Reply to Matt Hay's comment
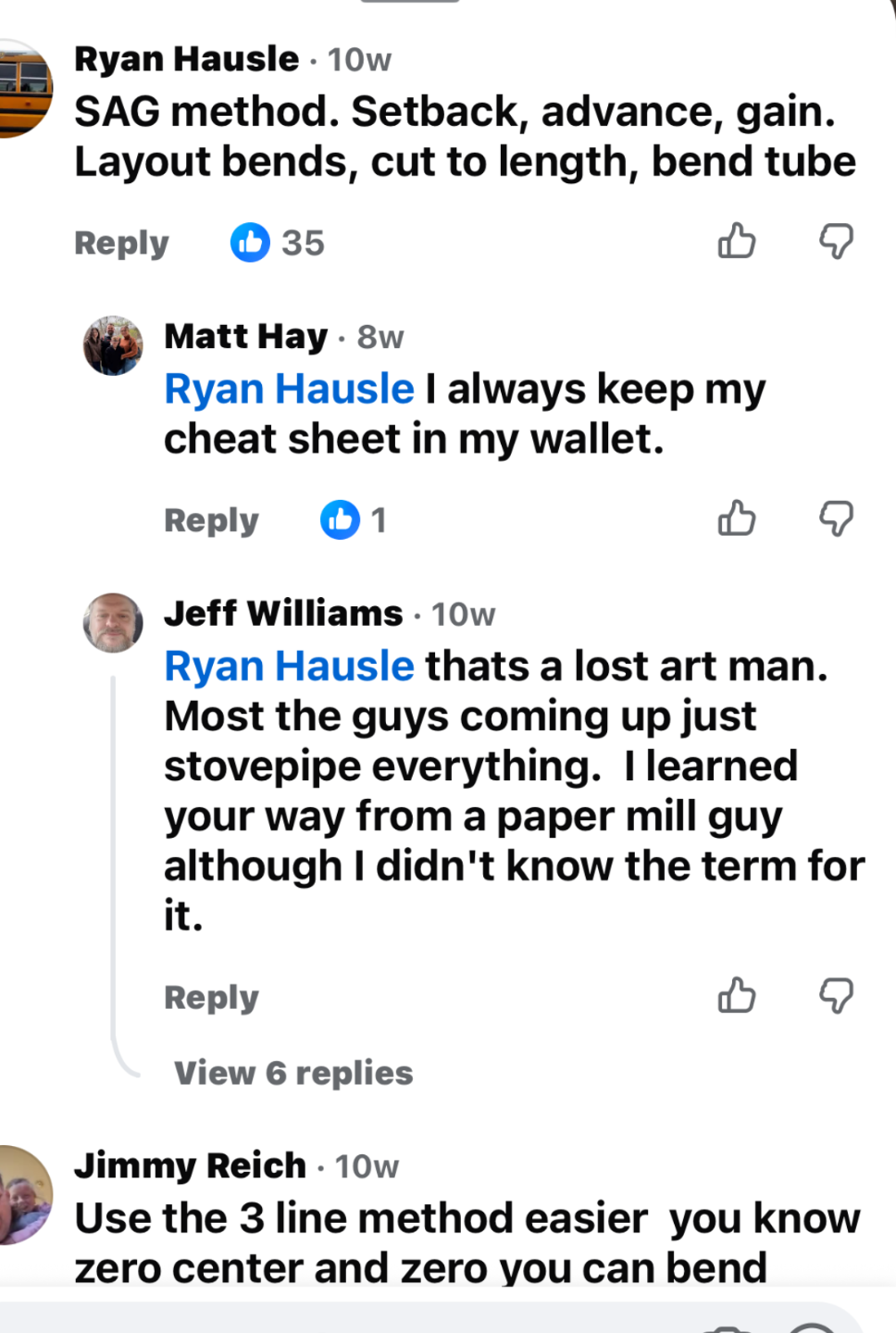Image resolution: width=896 pixels, height=1333 pixels. click(211, 520)
